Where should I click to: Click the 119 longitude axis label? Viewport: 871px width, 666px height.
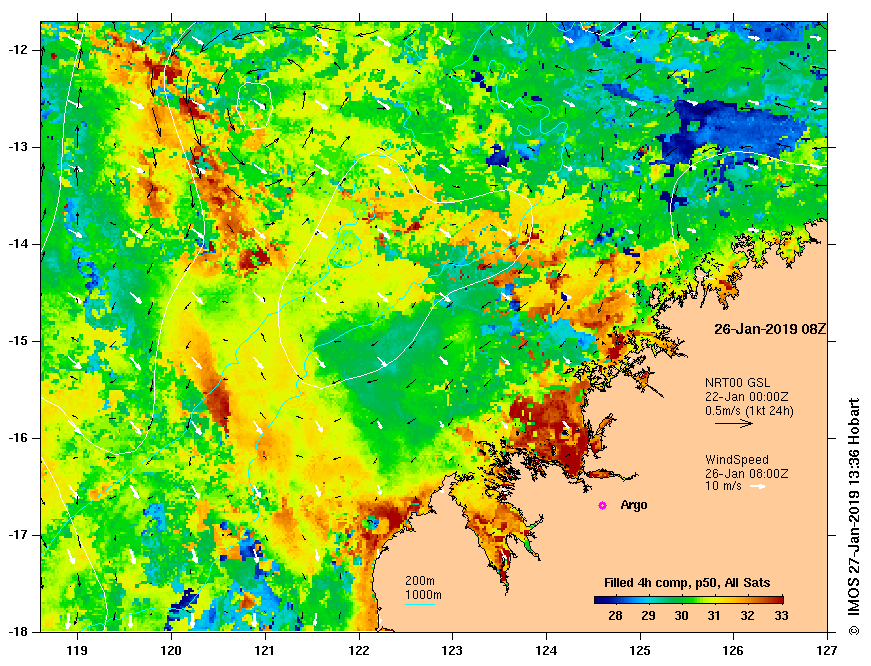pyautogui.click(x=77, y=650)
